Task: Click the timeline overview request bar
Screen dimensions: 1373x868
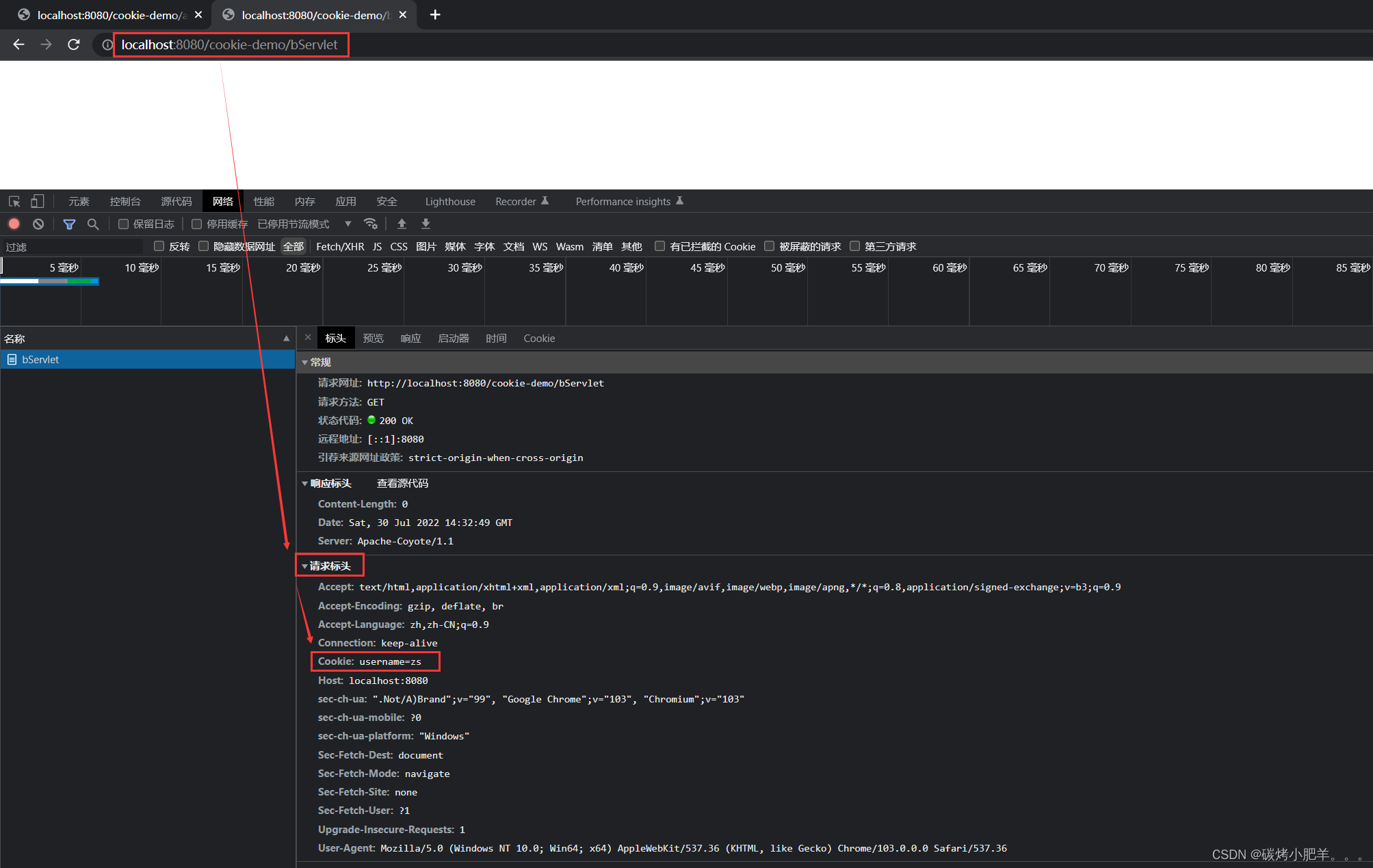Action: pyautogui.click(x=49, y=280)
